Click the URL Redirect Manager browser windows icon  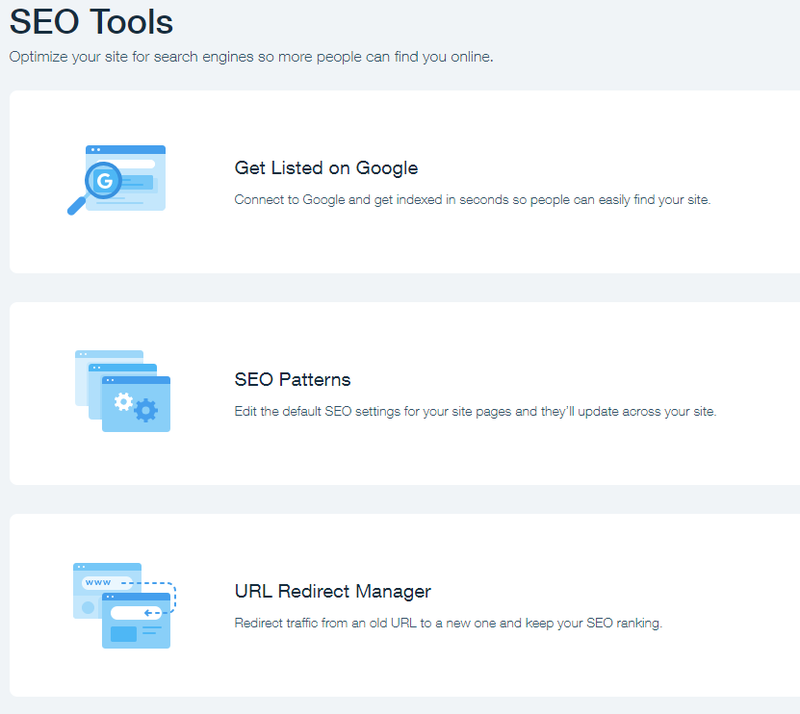(124, 605)
